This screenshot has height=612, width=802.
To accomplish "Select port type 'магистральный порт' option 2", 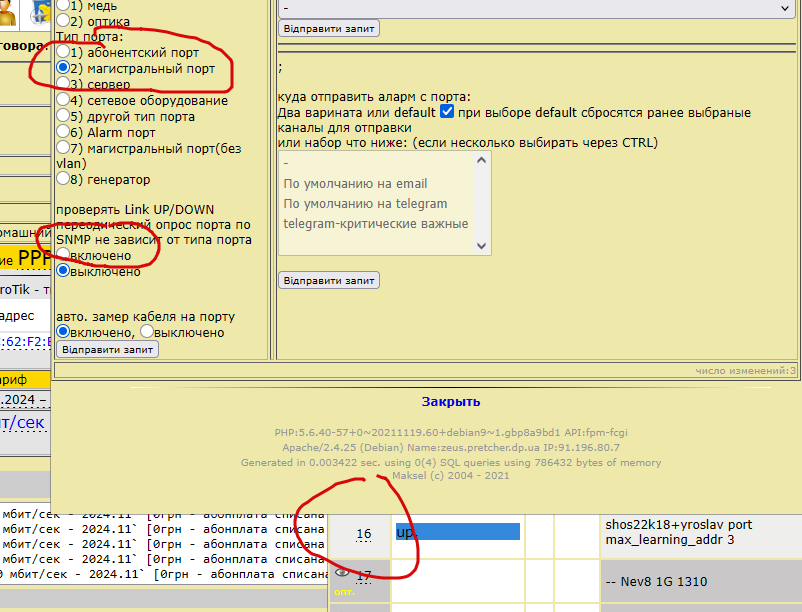I will coord(63,67).
